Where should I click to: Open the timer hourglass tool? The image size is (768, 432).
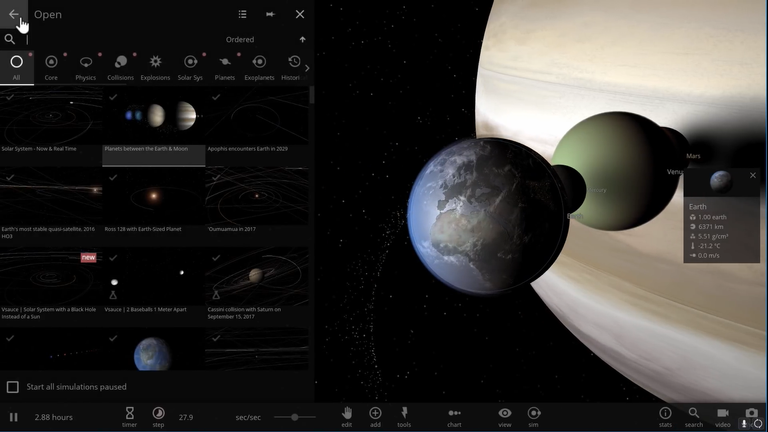click(x=129, y=417)
